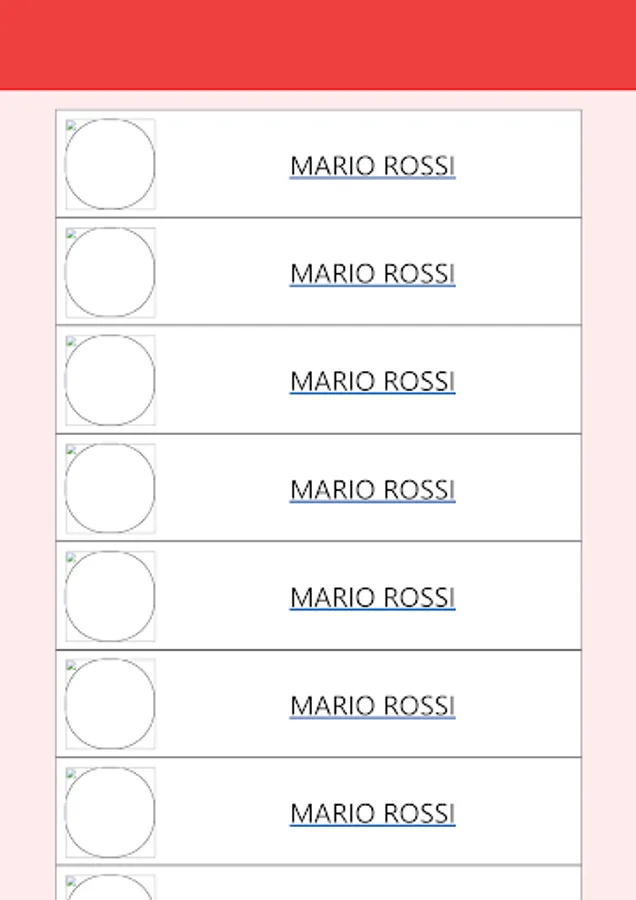Click the third MARIO ROSSI name link
The width and height of the screenshot is (636, 900).
point(372,381)
